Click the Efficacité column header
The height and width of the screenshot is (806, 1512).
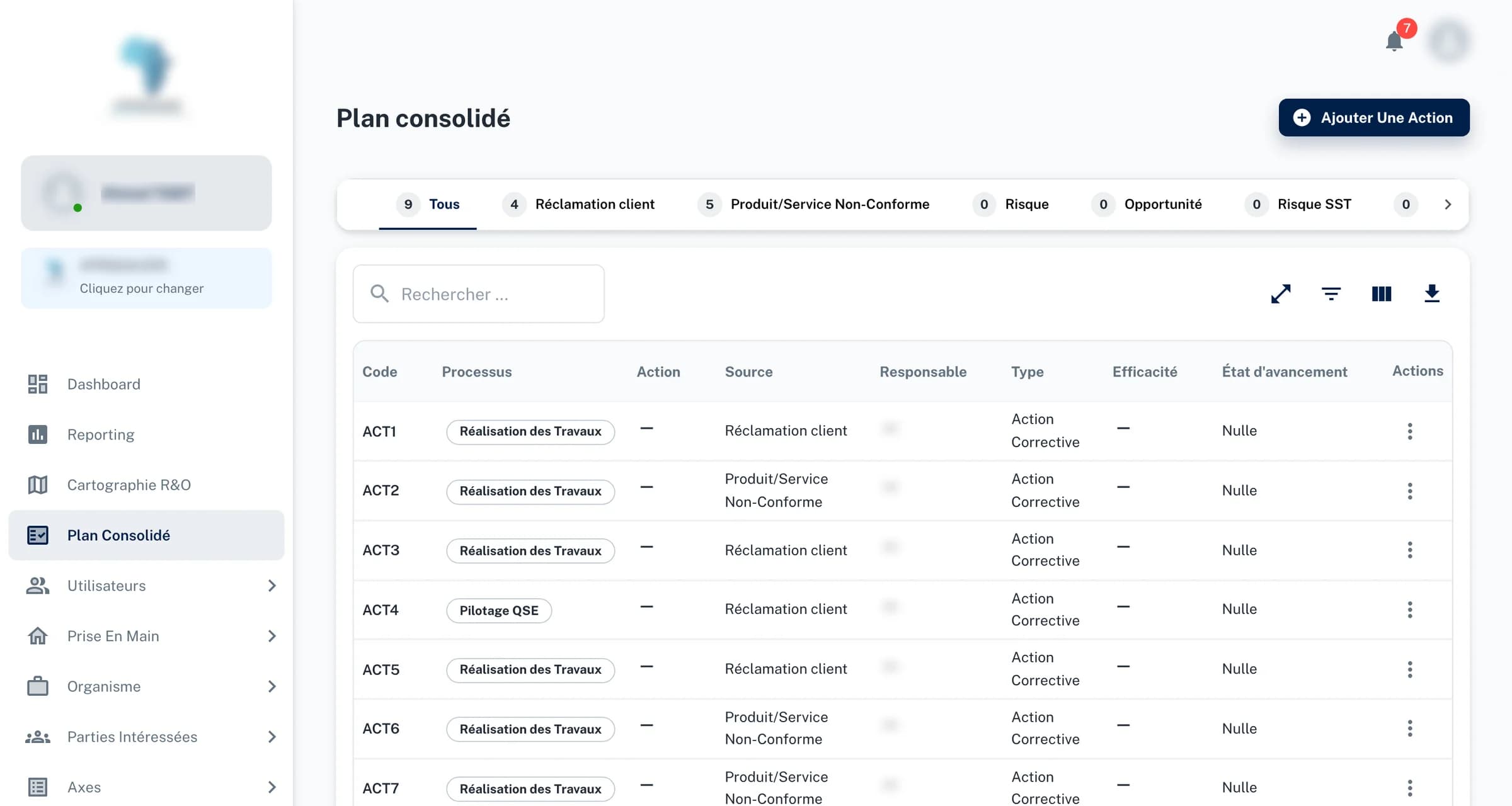(x=1145, y=372)
